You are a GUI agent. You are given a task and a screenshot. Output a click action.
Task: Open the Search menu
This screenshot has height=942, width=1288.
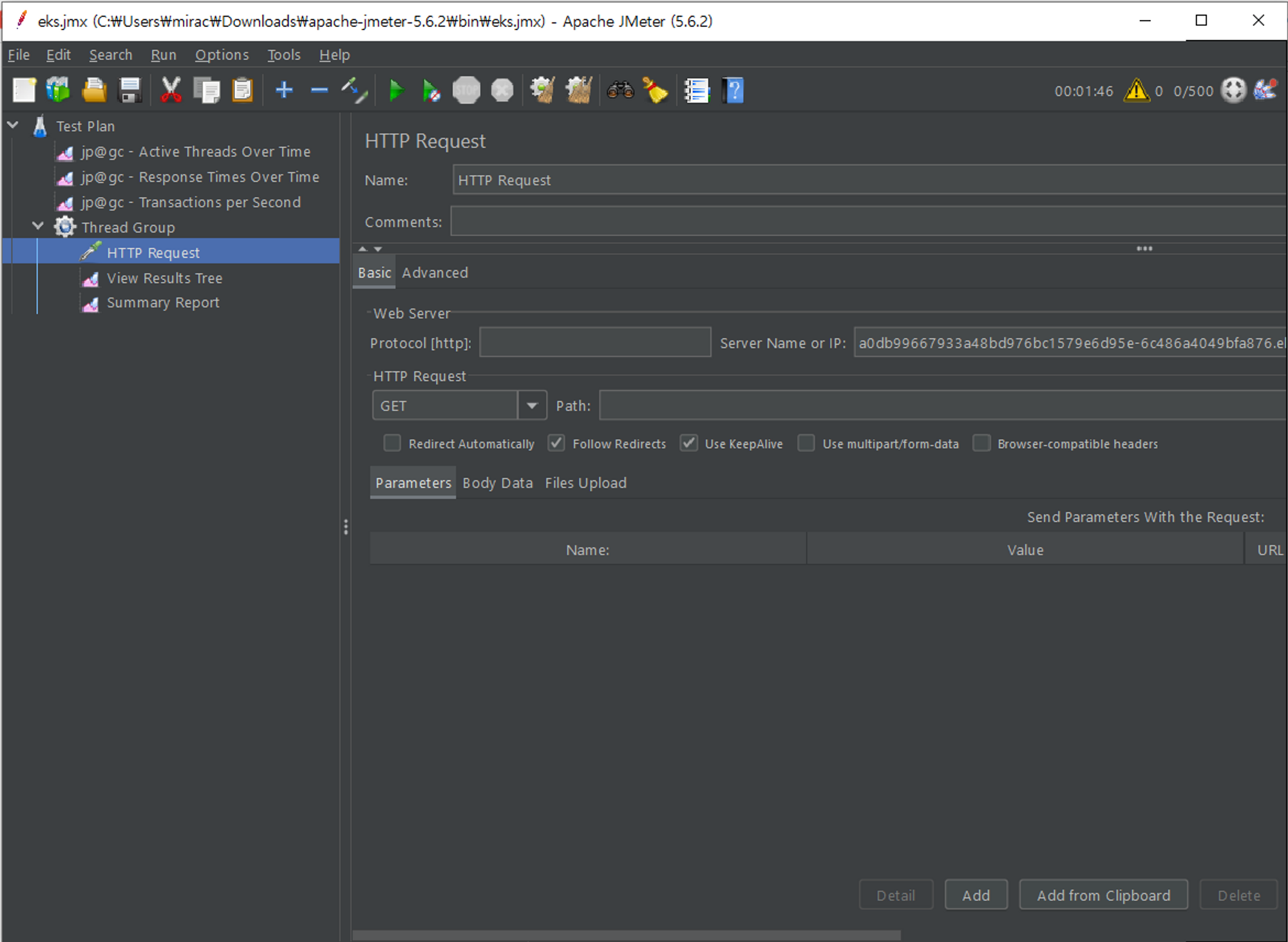(x=111, y=55)
